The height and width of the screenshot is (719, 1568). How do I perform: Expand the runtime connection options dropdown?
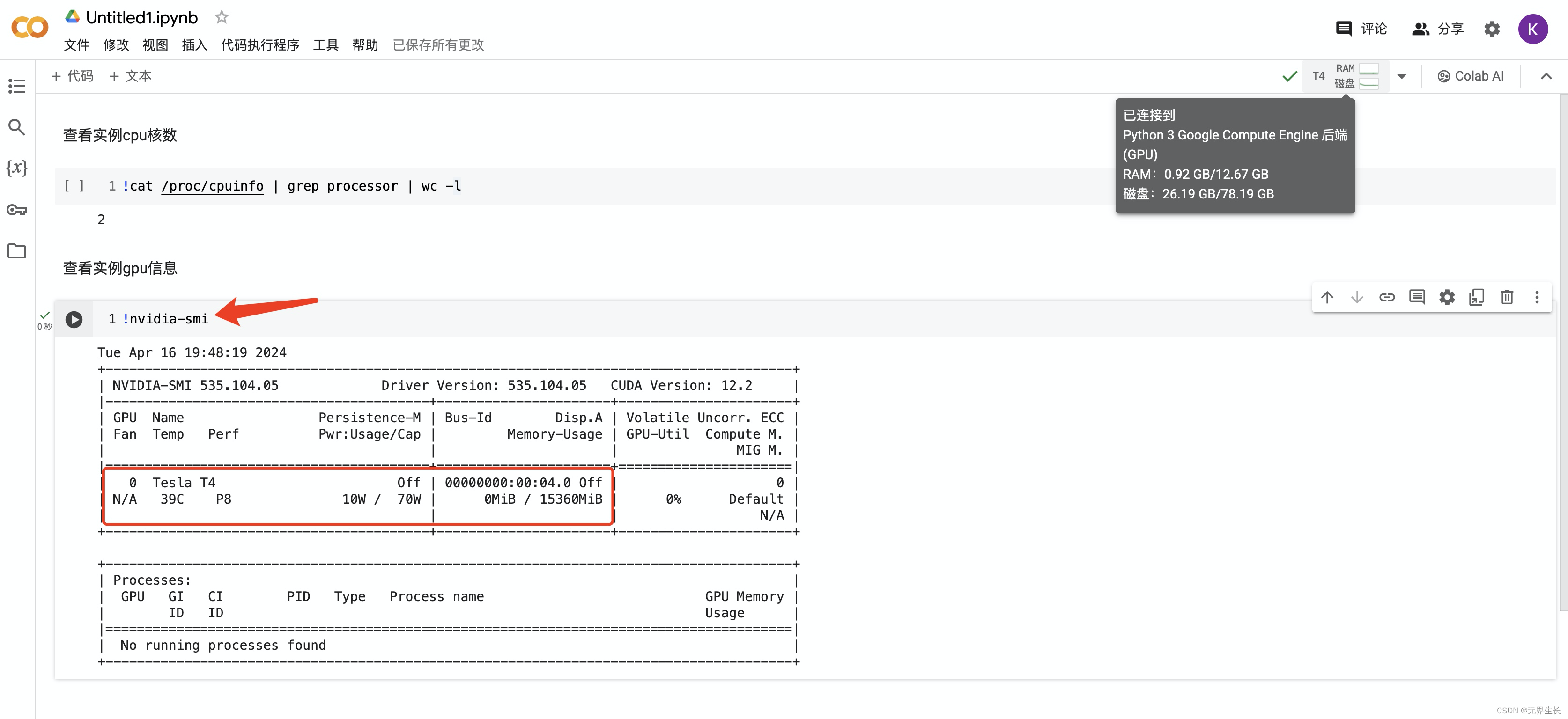click(1402, 76)
